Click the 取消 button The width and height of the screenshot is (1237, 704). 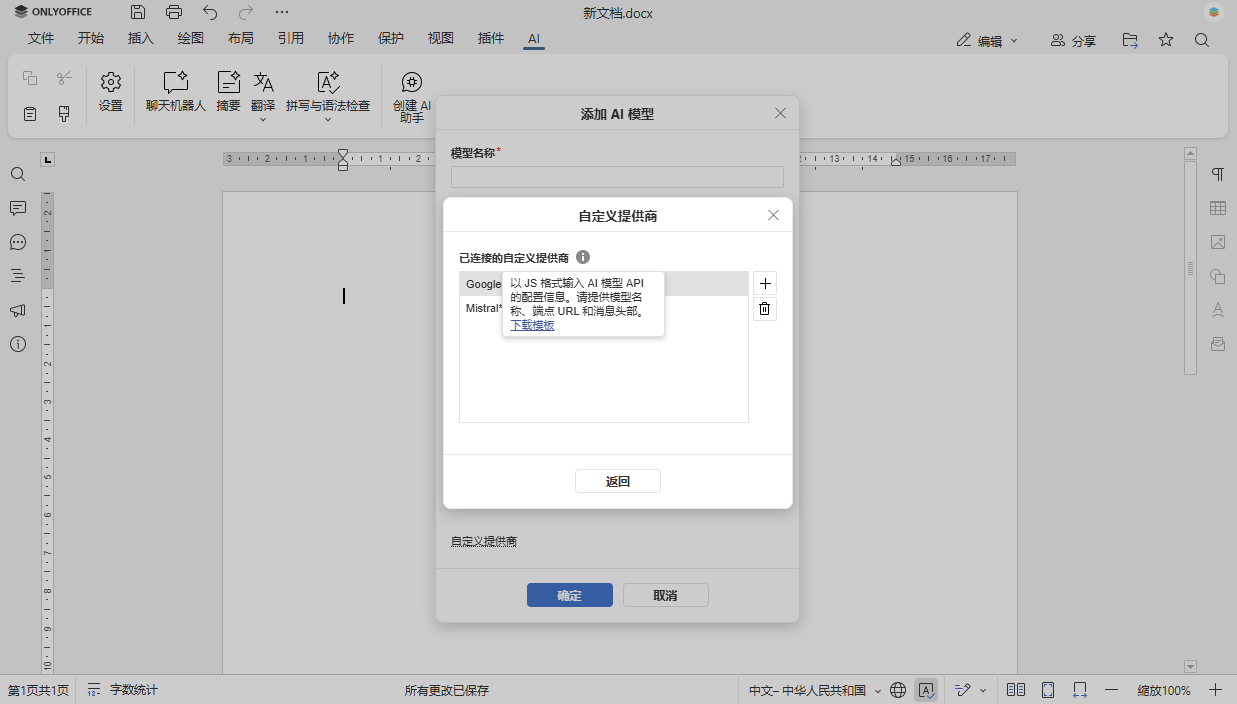coord(666,595)
